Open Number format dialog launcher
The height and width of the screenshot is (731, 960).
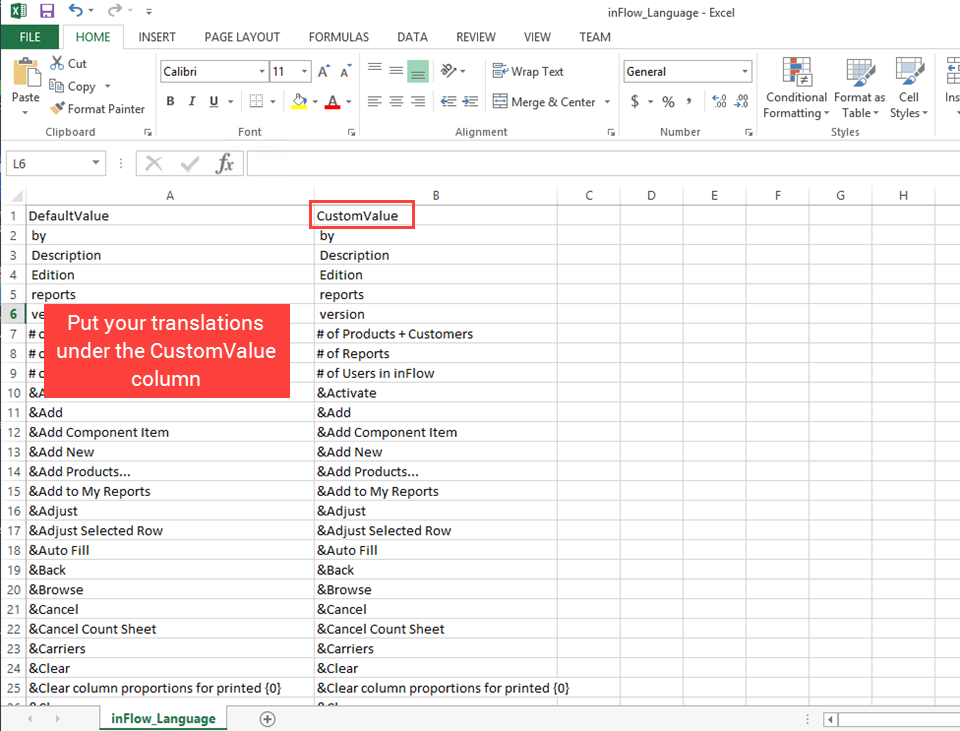(749, 132)
